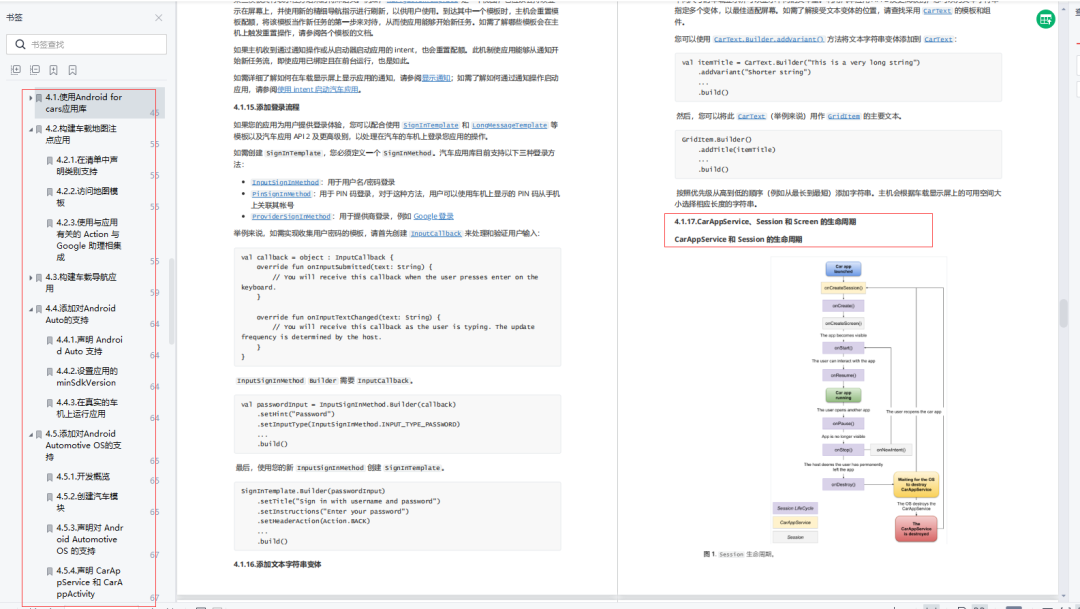Open the InputSignInMethod bullet link
Image resolution: width=1080 pixels, height=609 pixels.
(x=285, y=183)
